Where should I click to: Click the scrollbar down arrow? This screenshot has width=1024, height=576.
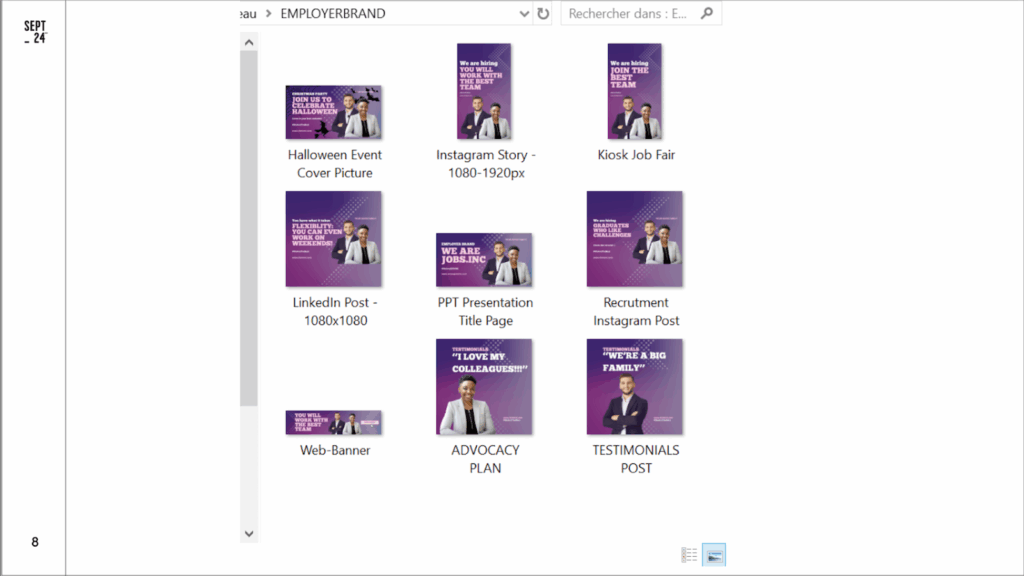pos(249,534)
